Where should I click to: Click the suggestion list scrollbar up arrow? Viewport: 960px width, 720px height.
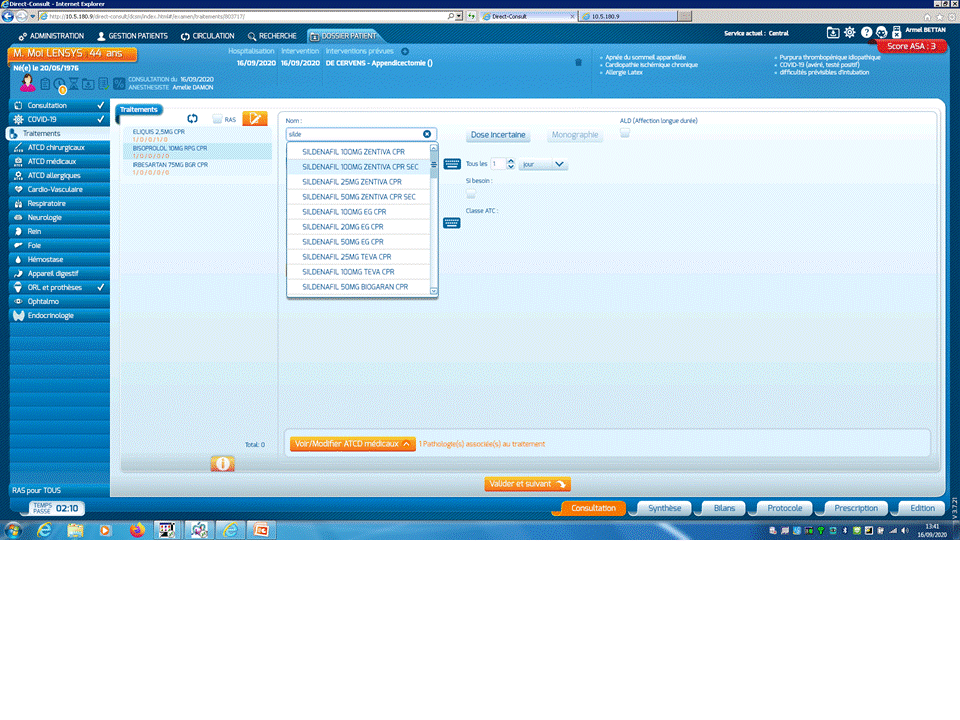[x=434, y=148]
